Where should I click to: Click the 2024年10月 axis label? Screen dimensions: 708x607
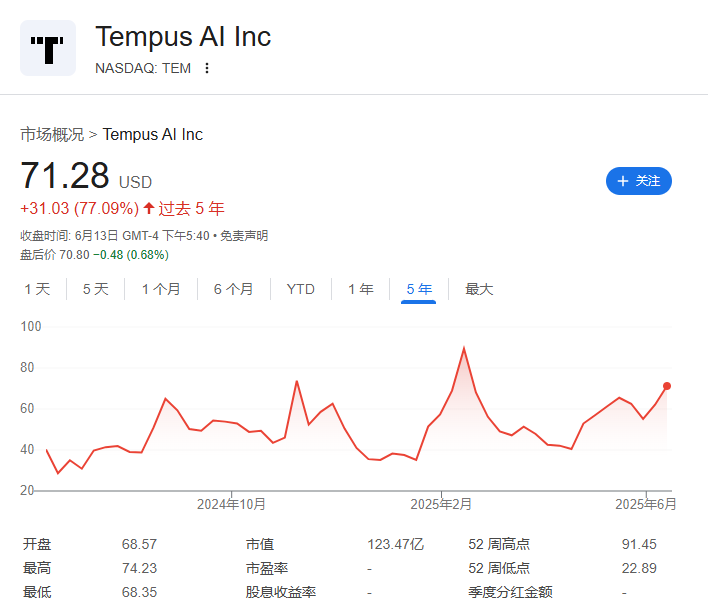point(231,504)
